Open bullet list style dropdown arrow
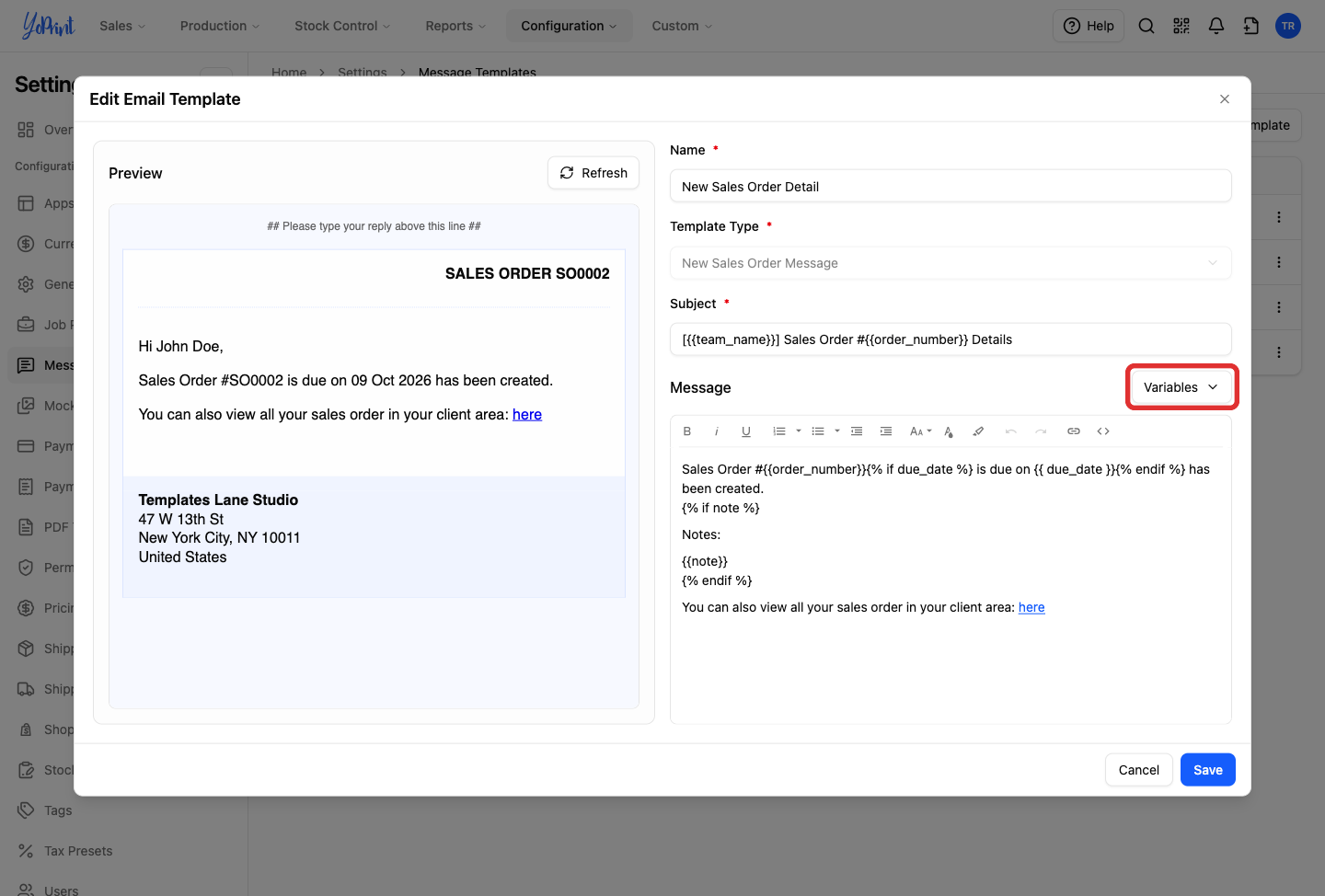The width and height of the screenshot is (1325, 896). click(x=837, y=431)
